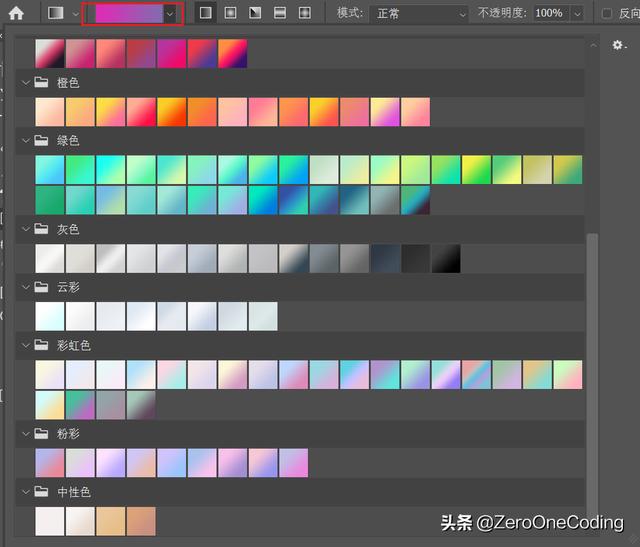Enable the 反向 (Reverse) checkbox
The height and width of the screenshot is (547, 640).
click(608, 13)
